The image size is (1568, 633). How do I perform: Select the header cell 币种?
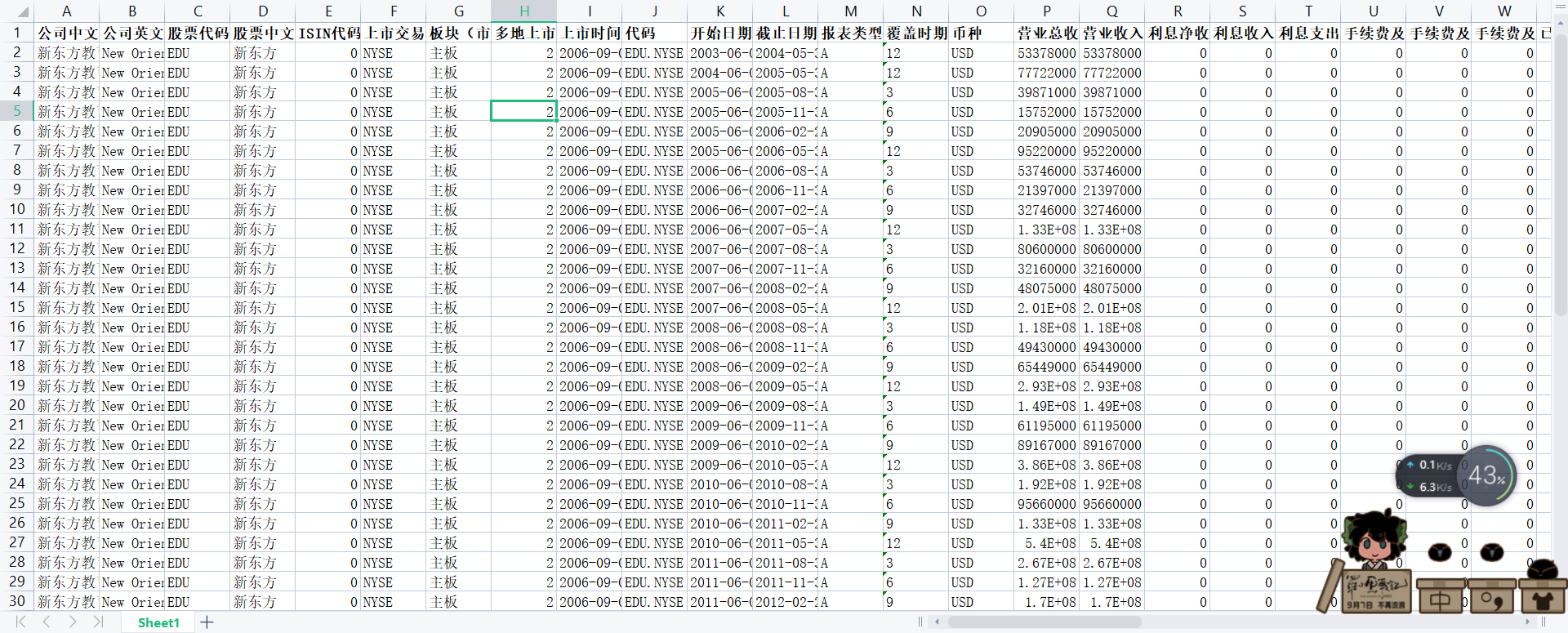click(x=982, y=33)
